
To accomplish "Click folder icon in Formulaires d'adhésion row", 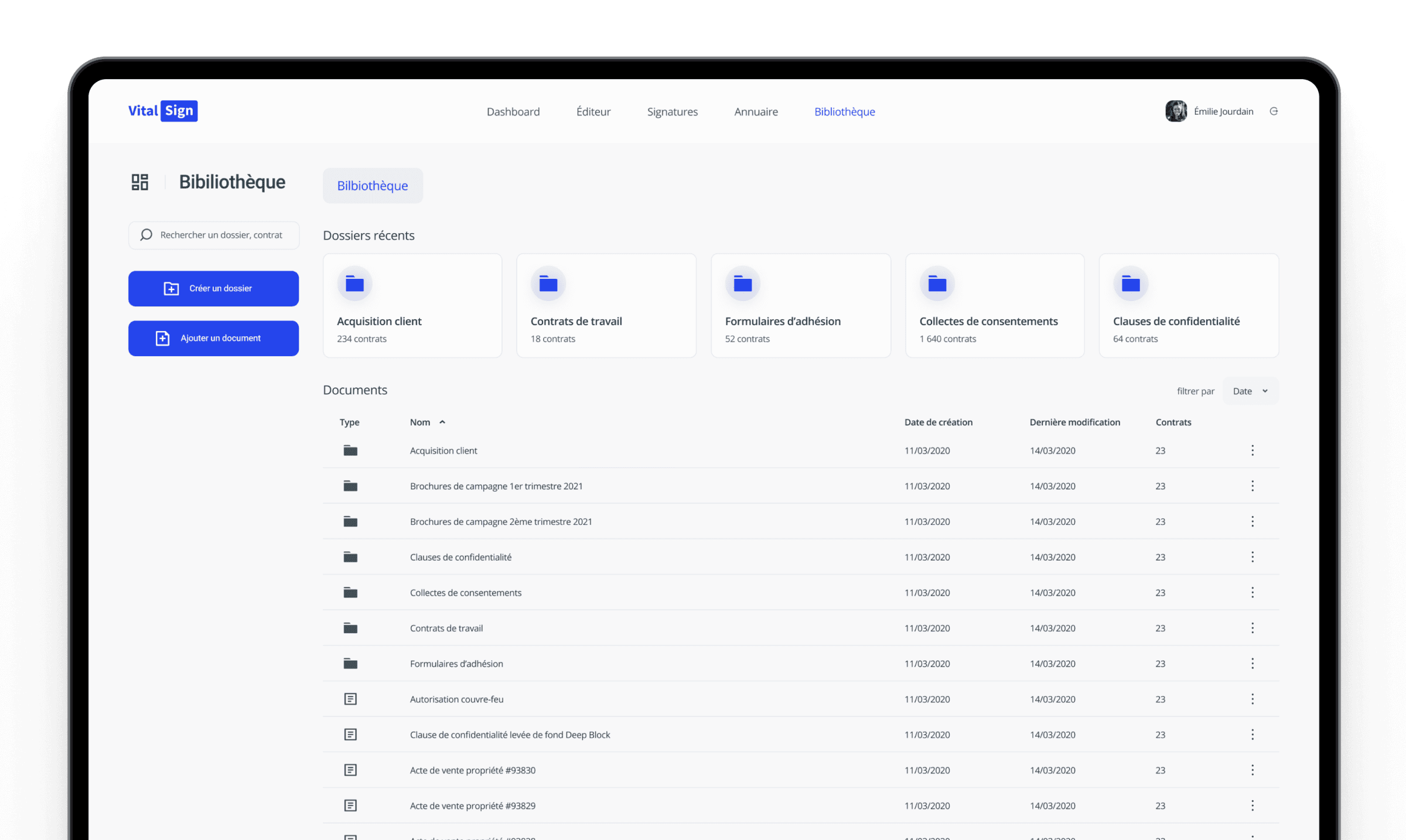I will (350, 664).
